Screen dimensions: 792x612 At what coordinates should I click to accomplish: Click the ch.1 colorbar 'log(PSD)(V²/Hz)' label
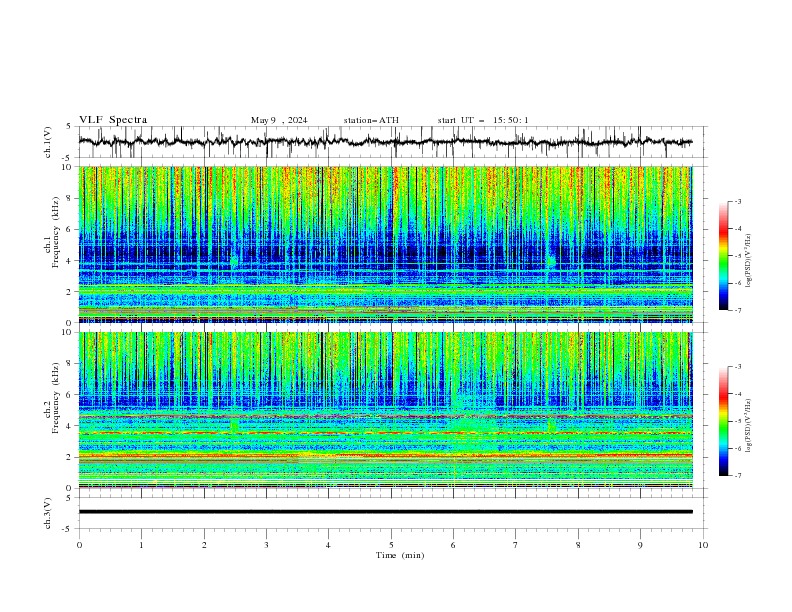click(748, 261)
